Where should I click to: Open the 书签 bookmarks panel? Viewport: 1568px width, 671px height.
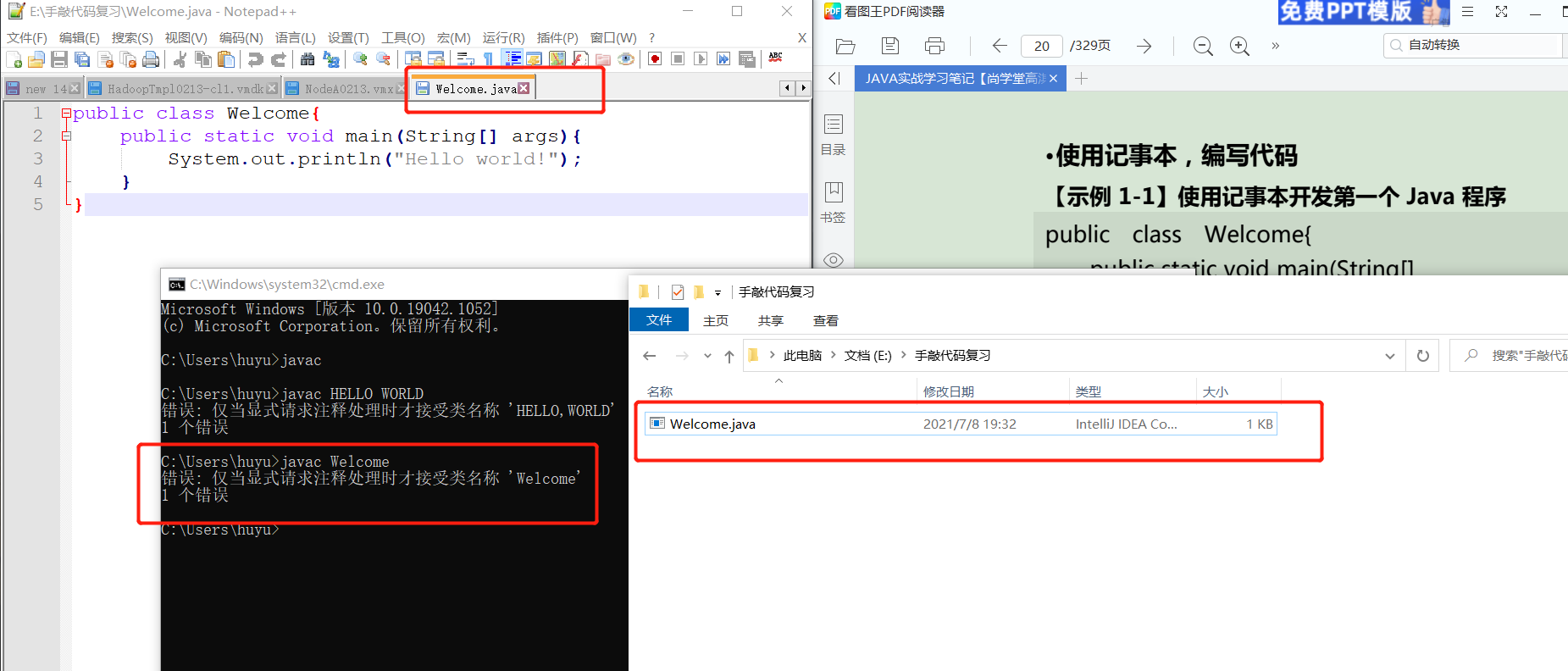tap(834, 202)
